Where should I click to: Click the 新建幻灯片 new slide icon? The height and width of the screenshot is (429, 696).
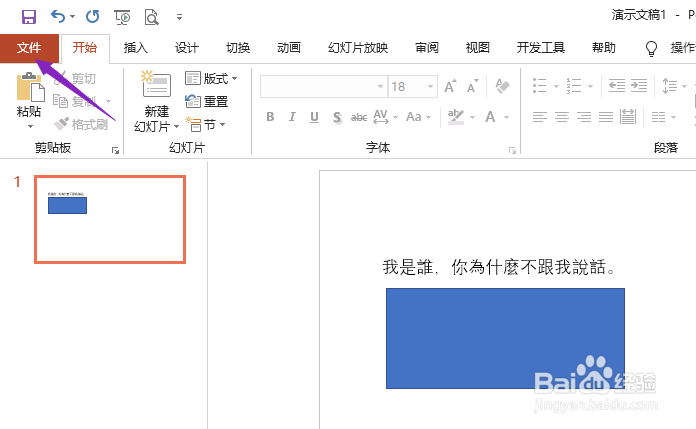click(x=156, y=84)
